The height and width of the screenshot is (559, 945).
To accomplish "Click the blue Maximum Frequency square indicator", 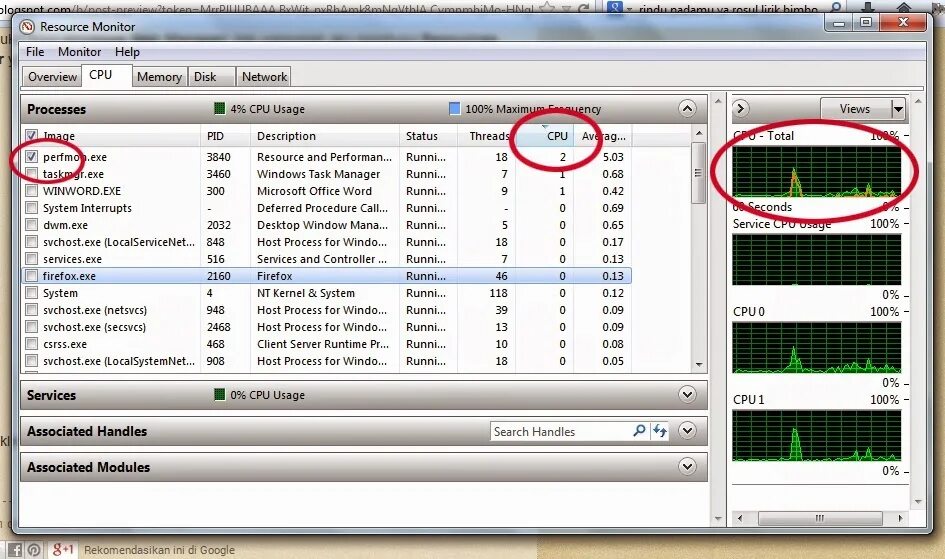I will coord(455,108).
